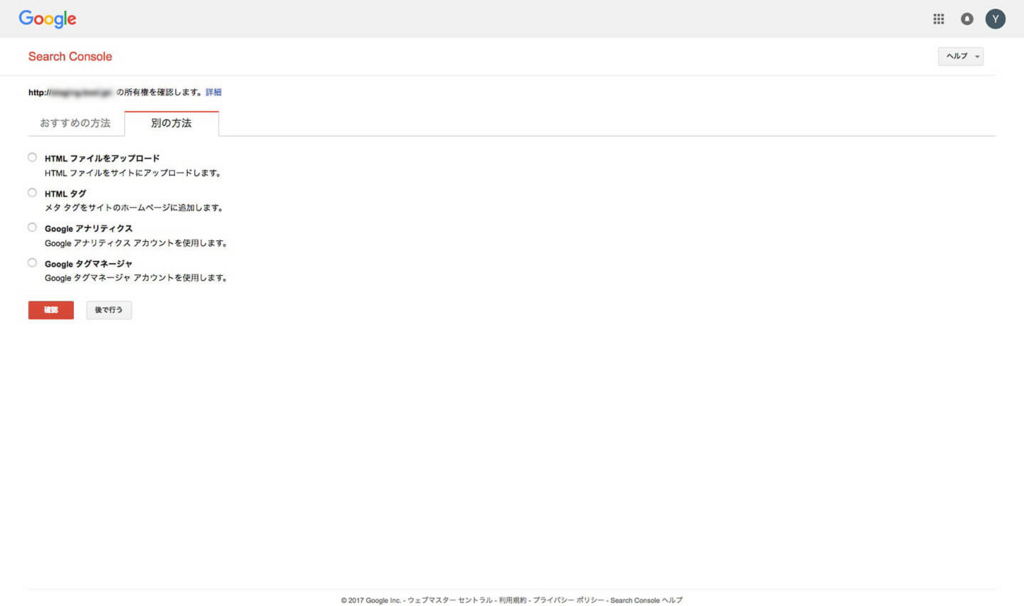Click the text 'HTML ファイルをサイトにアップロードします。'
Screen dimensions: 1024x606
135,173
